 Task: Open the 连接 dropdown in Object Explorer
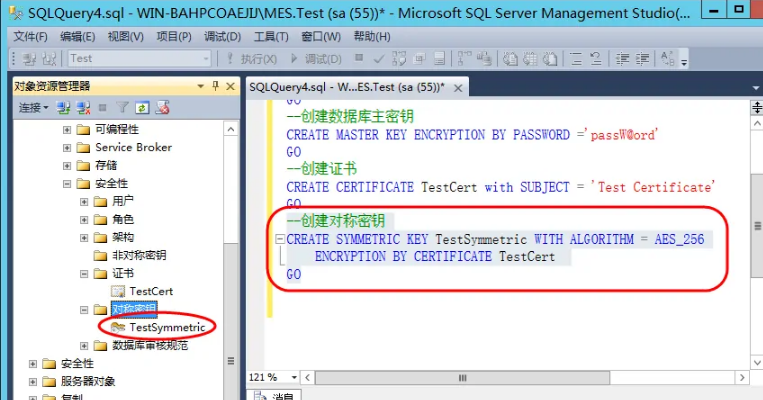(34, 108)
